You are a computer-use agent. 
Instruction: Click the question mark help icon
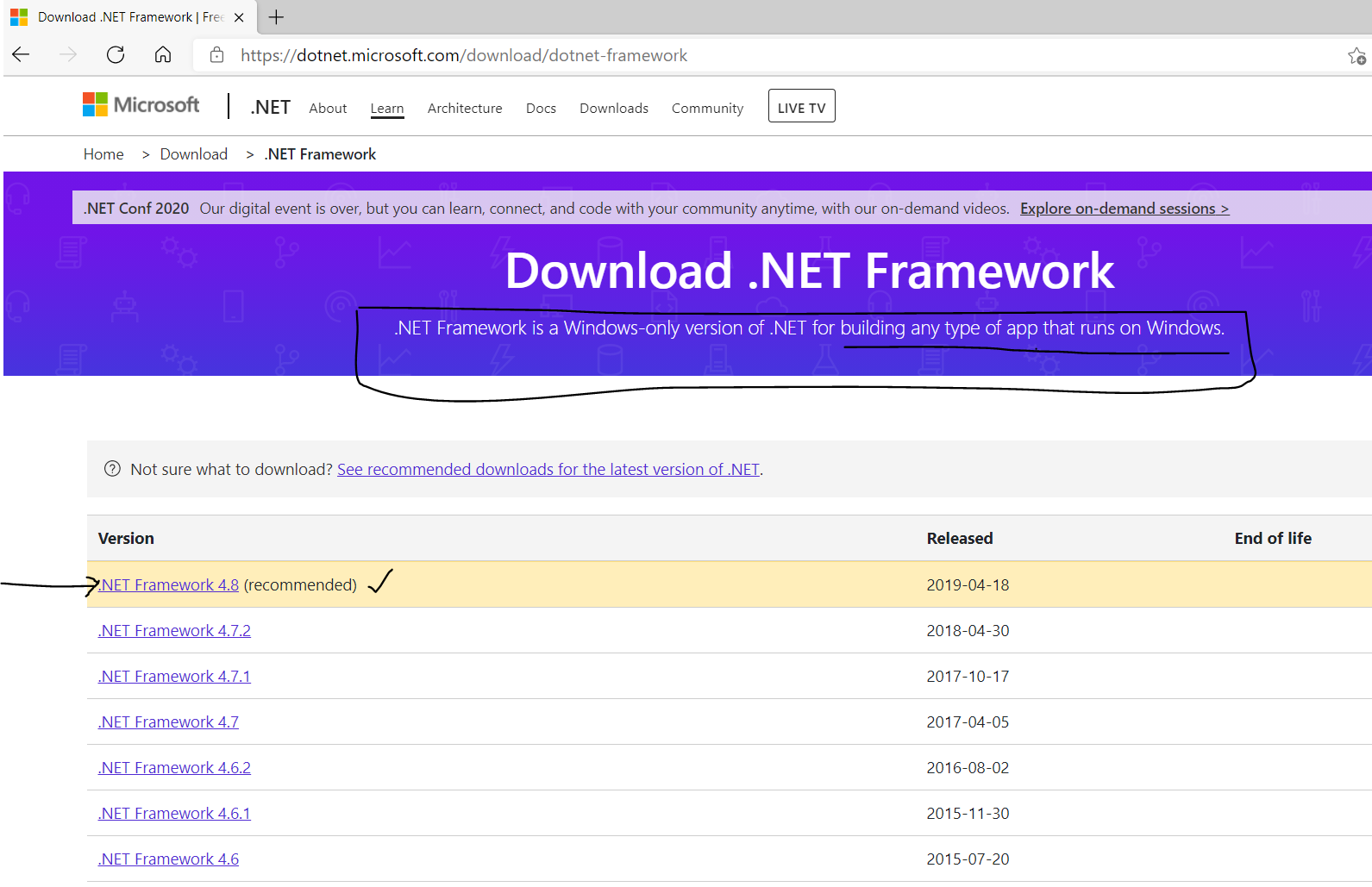pyautogui.click(x=112, y=469)
